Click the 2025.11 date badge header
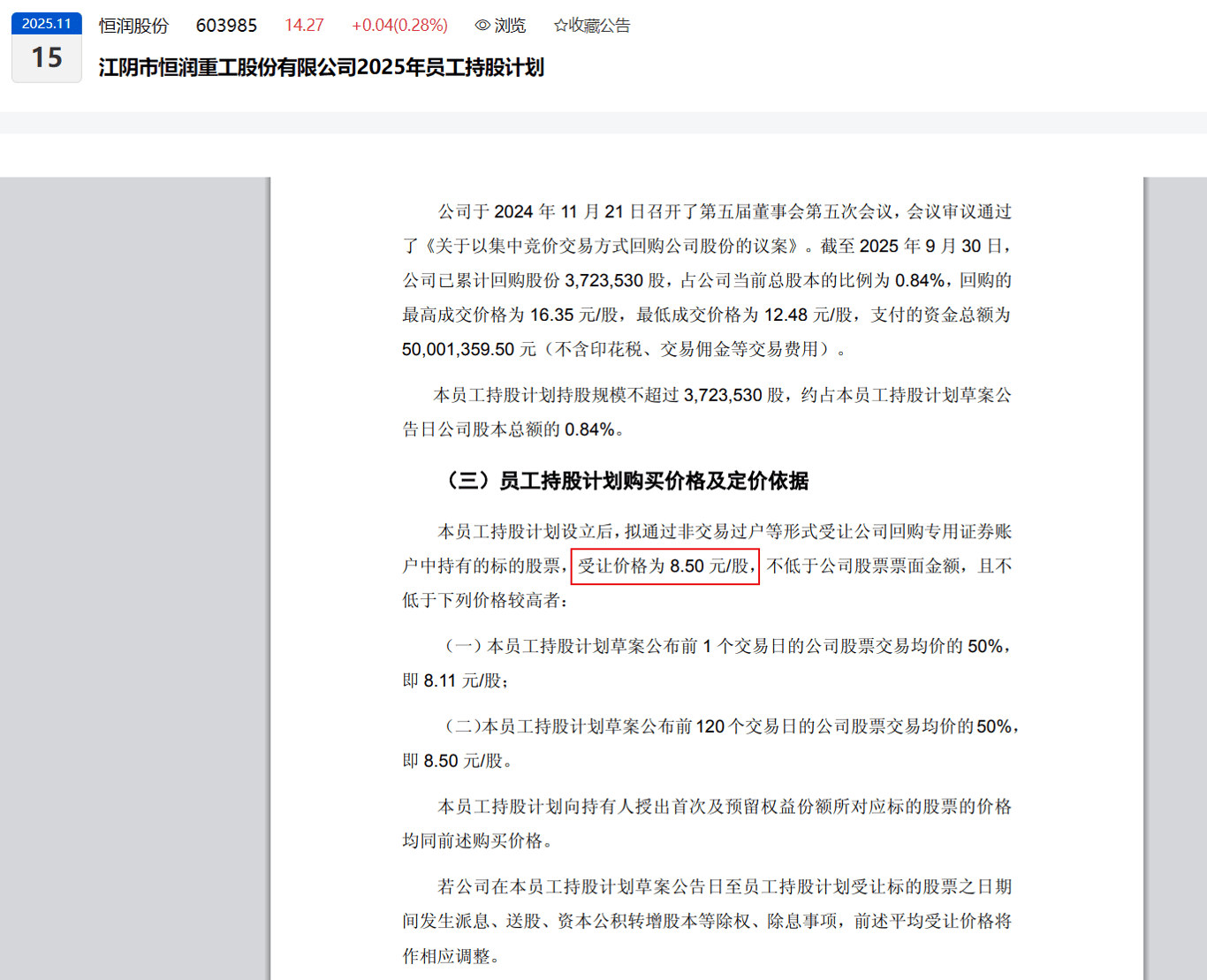 coord(47,24)
